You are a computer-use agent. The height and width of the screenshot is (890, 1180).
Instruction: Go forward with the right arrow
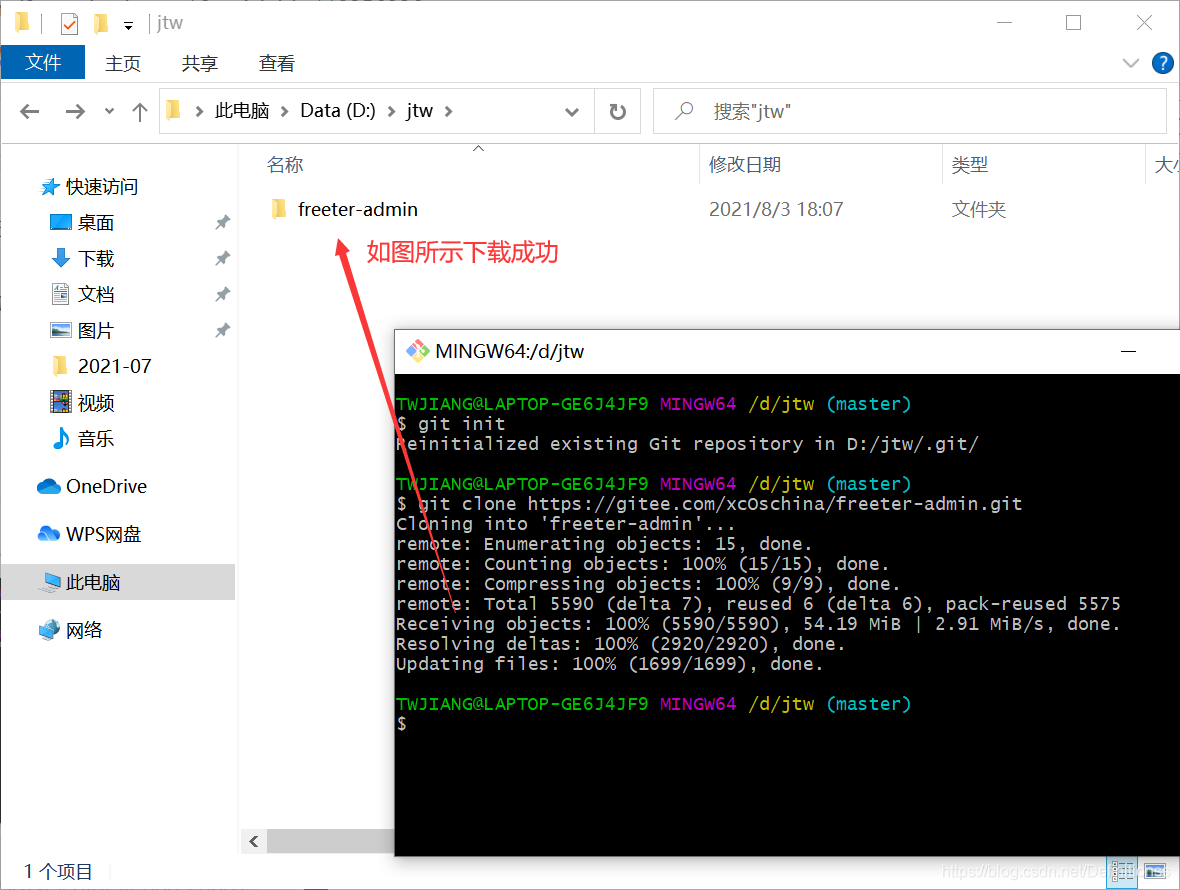click(75, 111)
